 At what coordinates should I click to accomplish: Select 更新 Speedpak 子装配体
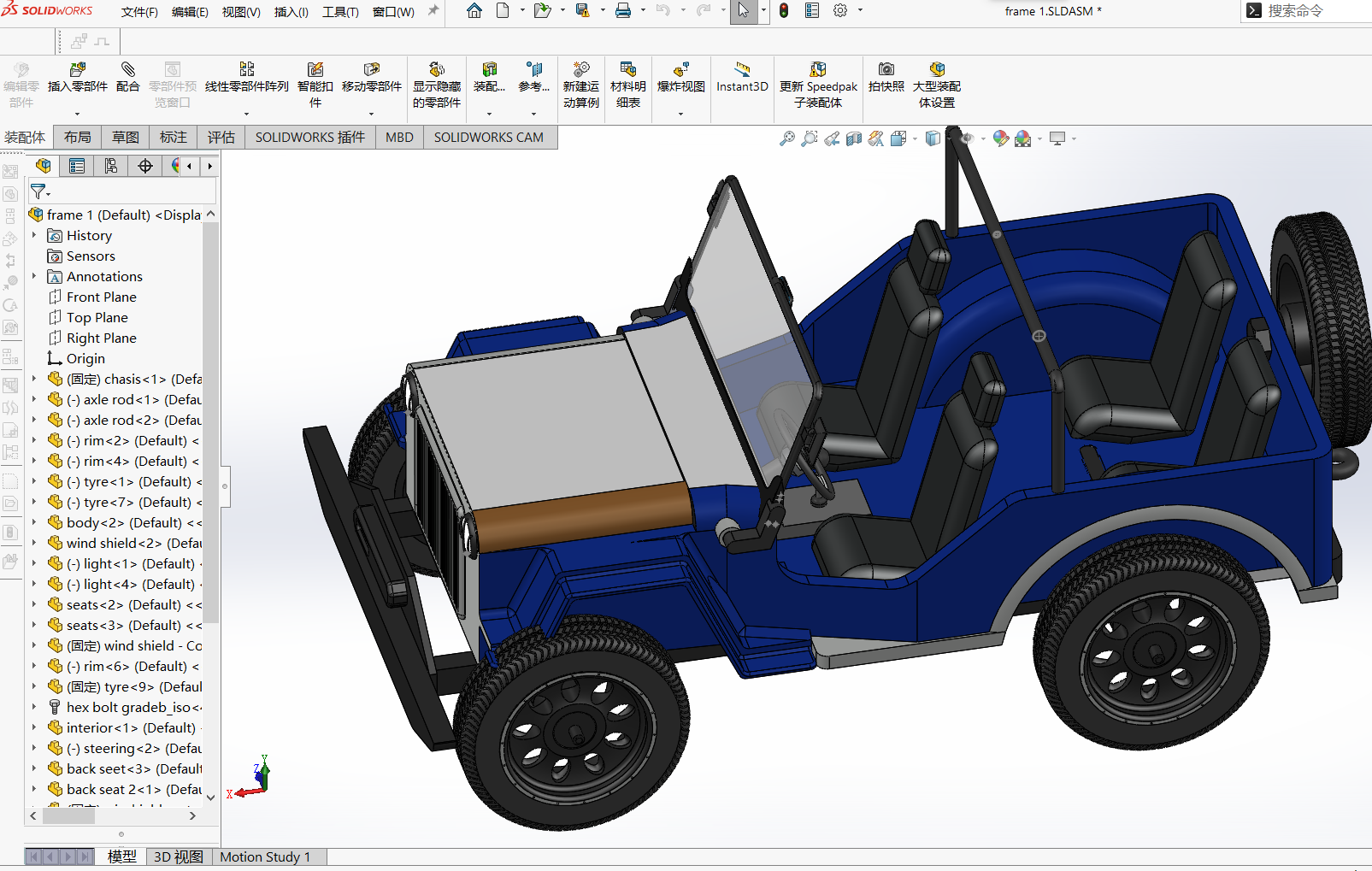(x=818, y=85)
